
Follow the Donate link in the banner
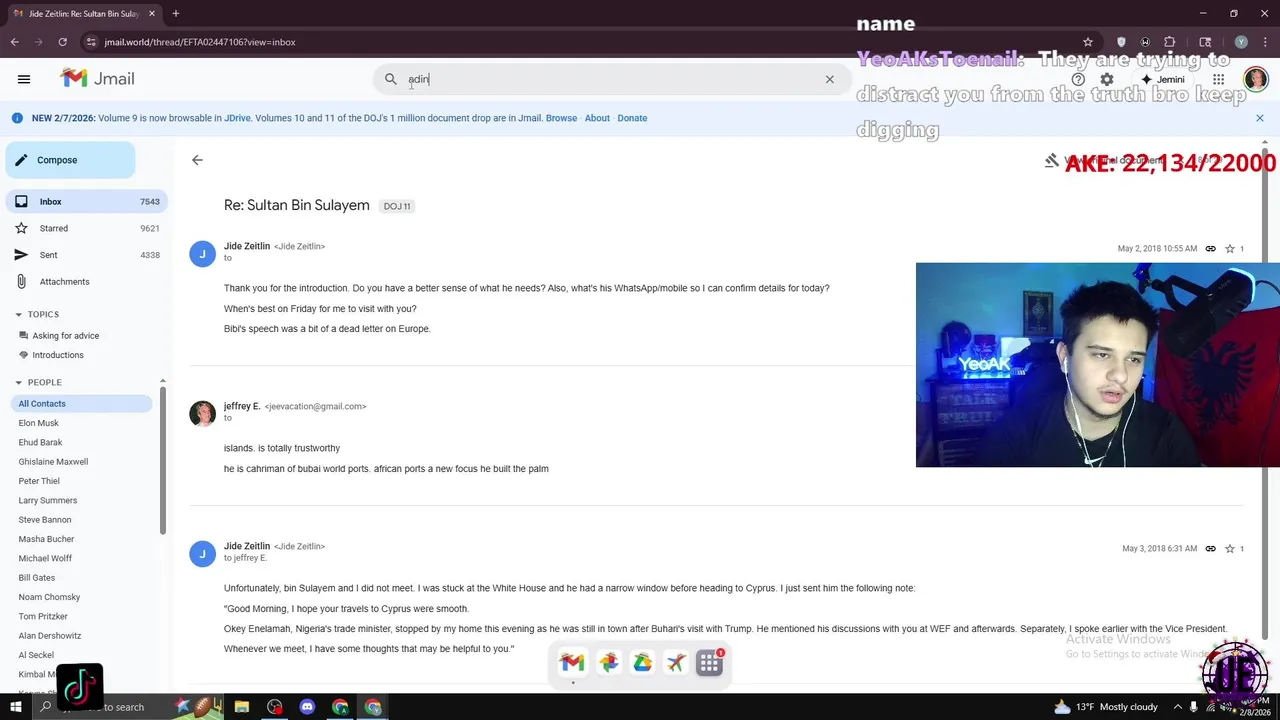pos(632,118)
